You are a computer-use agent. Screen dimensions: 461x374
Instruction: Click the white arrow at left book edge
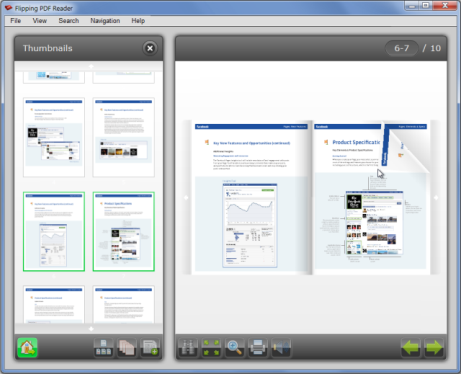tap(186, 198)
